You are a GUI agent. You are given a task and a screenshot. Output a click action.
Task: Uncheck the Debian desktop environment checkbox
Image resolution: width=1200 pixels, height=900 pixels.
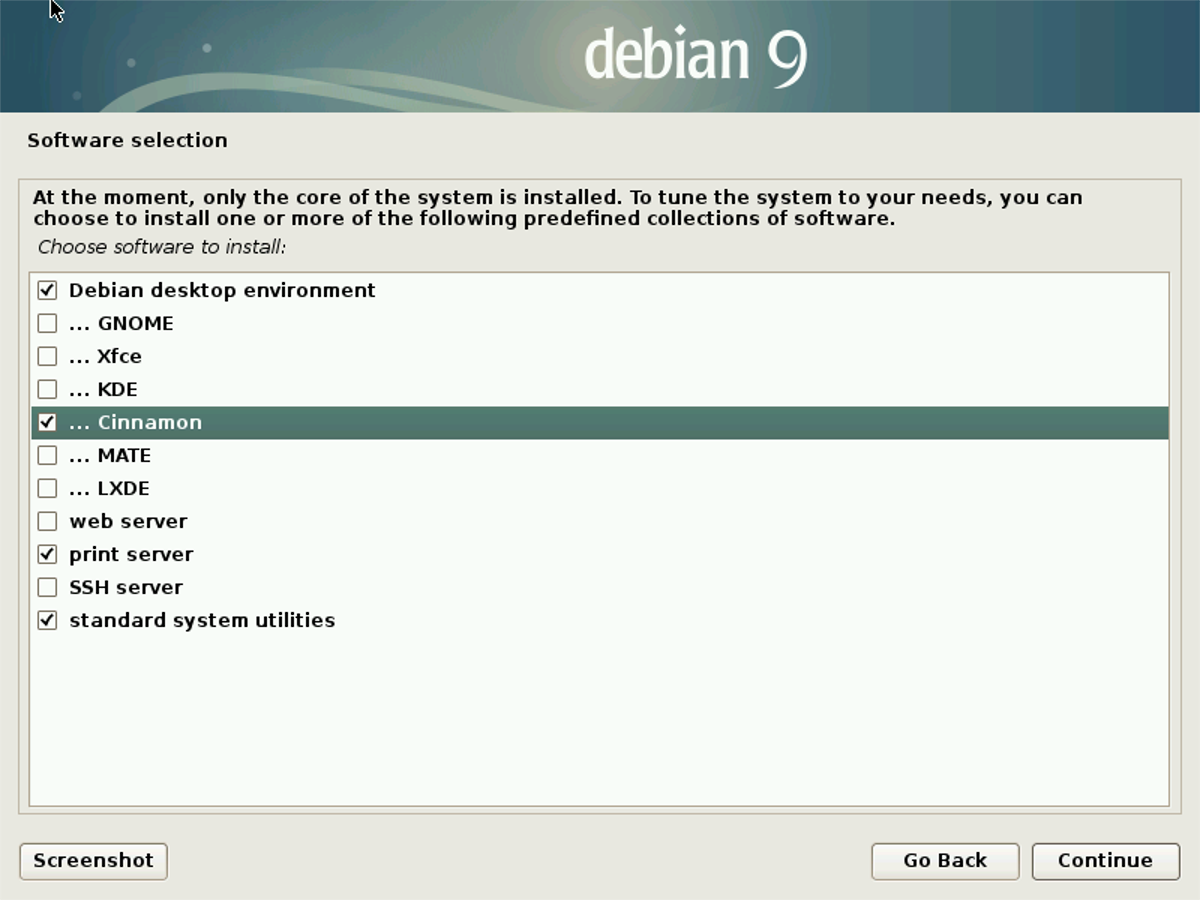click(x=47, y=291)
